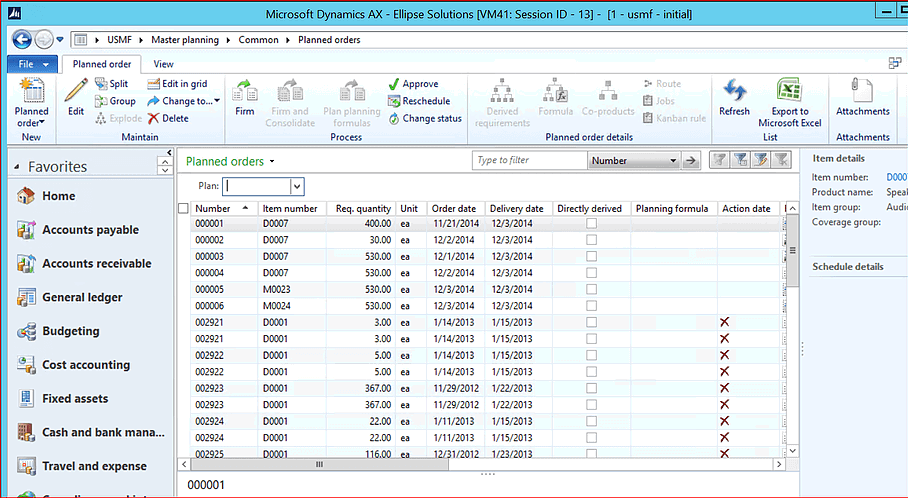The image size is (908, 498).
Task: Click Master planning in the breadcrumb
Action: pos(185,39)
